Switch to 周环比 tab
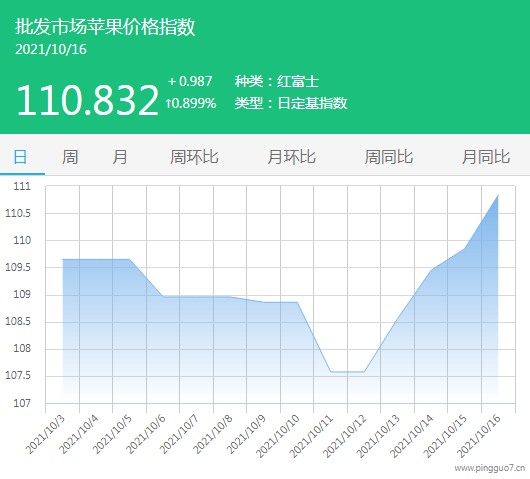The width and height of the screenshot is (530, 479). (194, 157)
